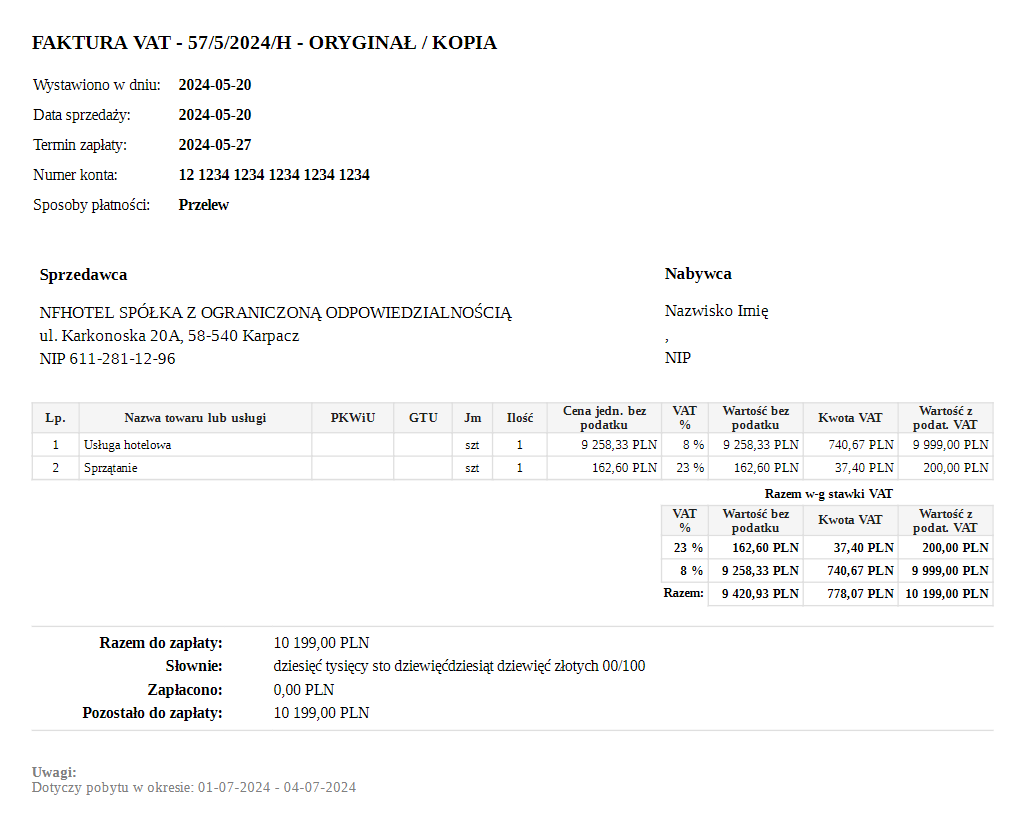
Task: Select the amount in words after 'Słownie'
Action: (x=459, y=666)
